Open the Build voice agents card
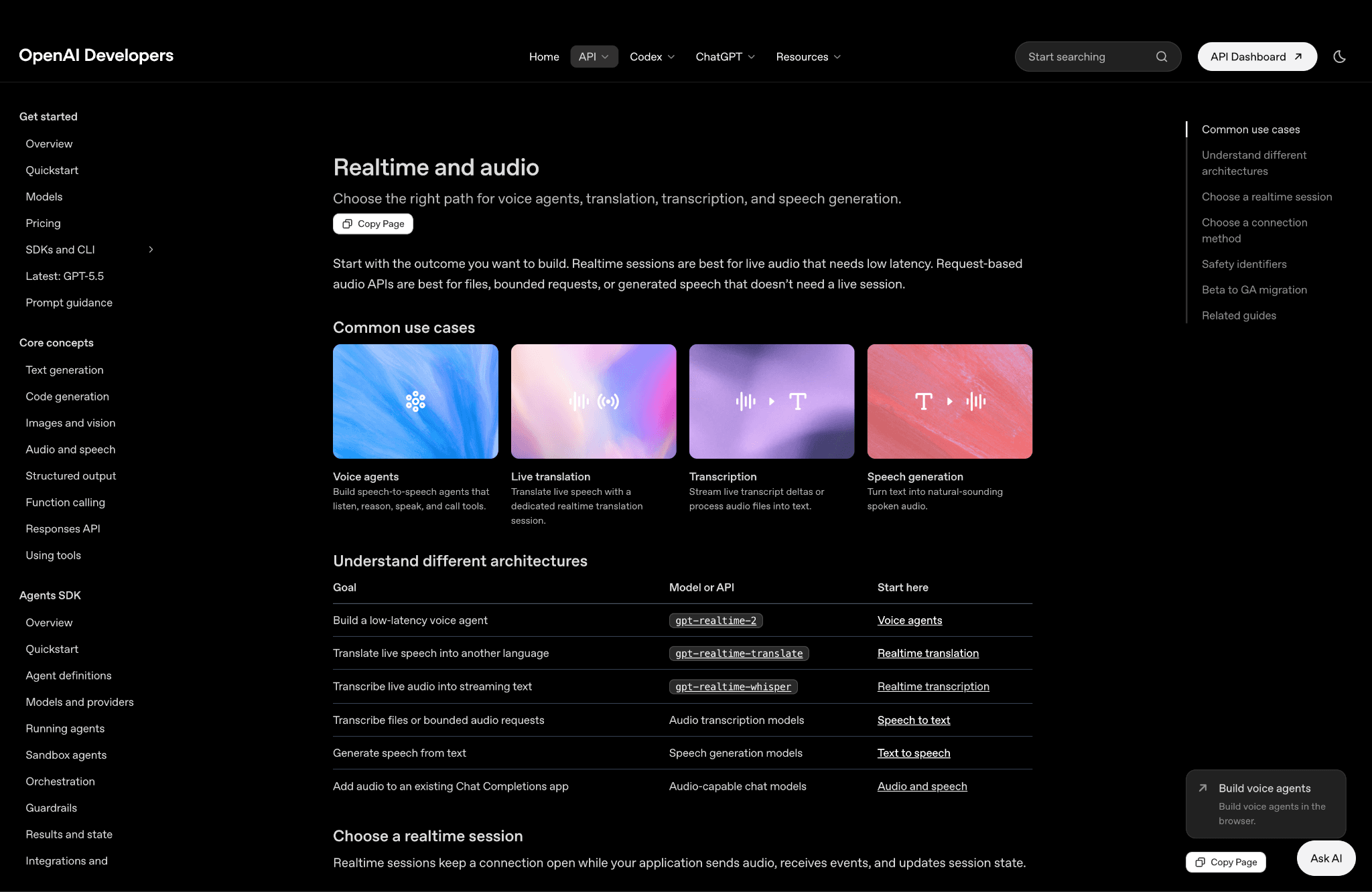The image size is (1372, 892). point(1265,804)
